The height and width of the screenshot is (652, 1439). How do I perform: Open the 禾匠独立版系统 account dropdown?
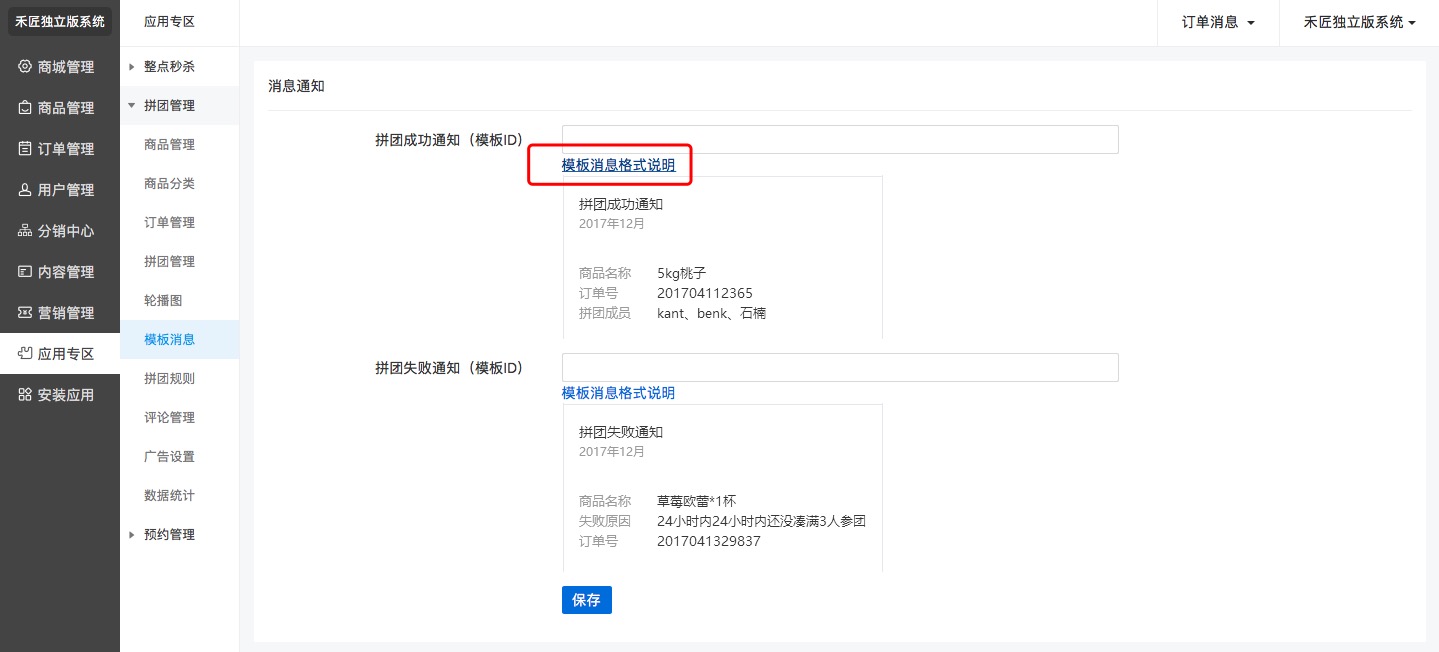[1359, 23]
